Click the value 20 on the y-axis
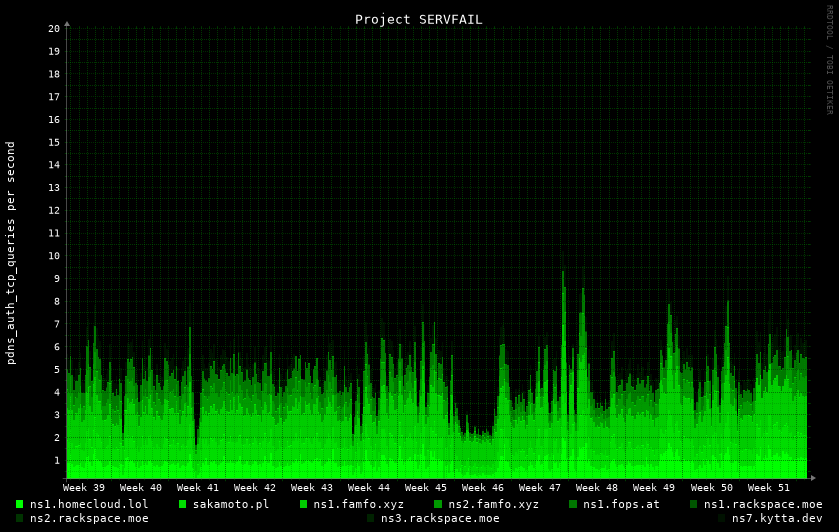 pyautogui.click(x=54, y=28)
